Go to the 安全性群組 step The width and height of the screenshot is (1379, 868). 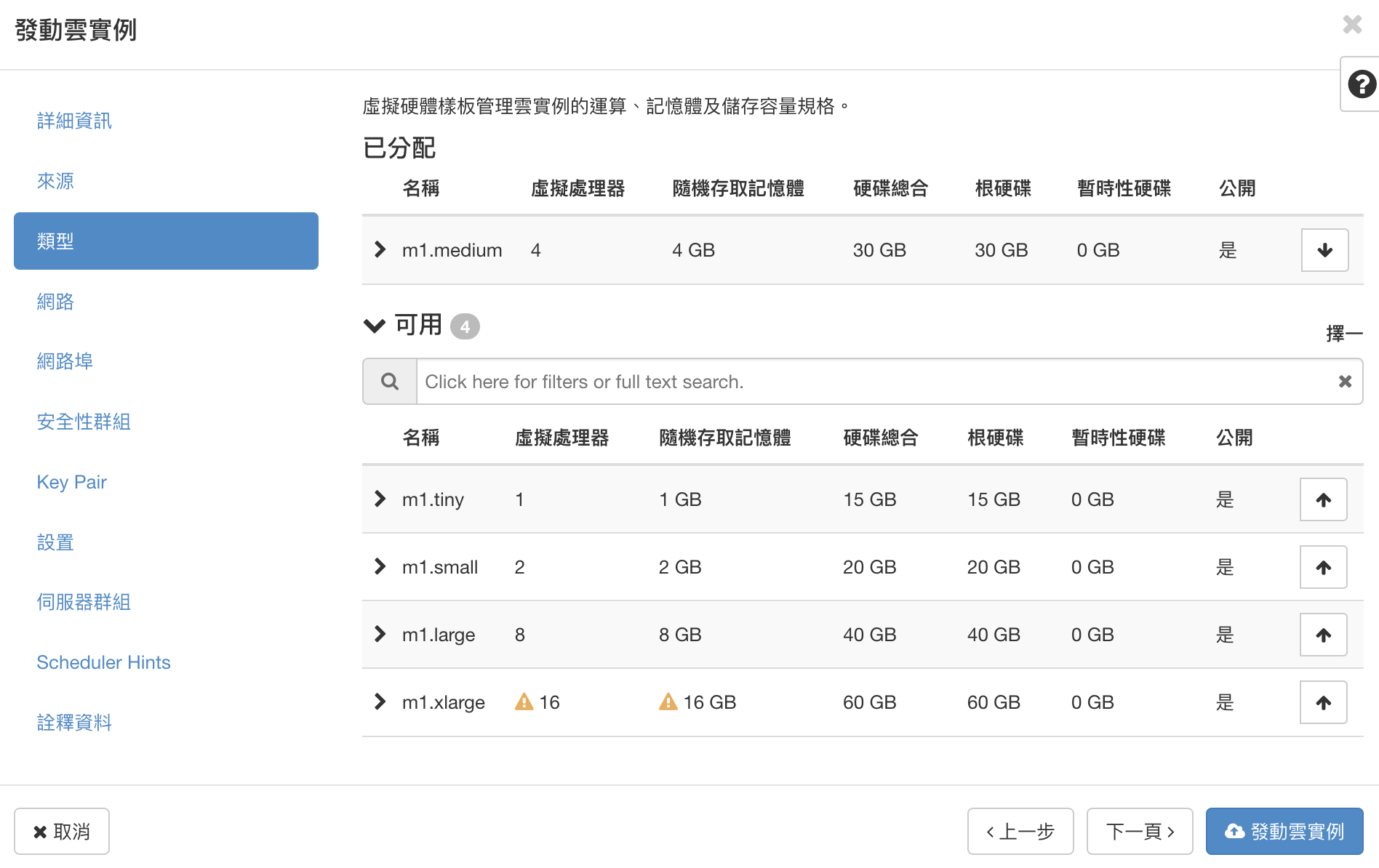84,422
